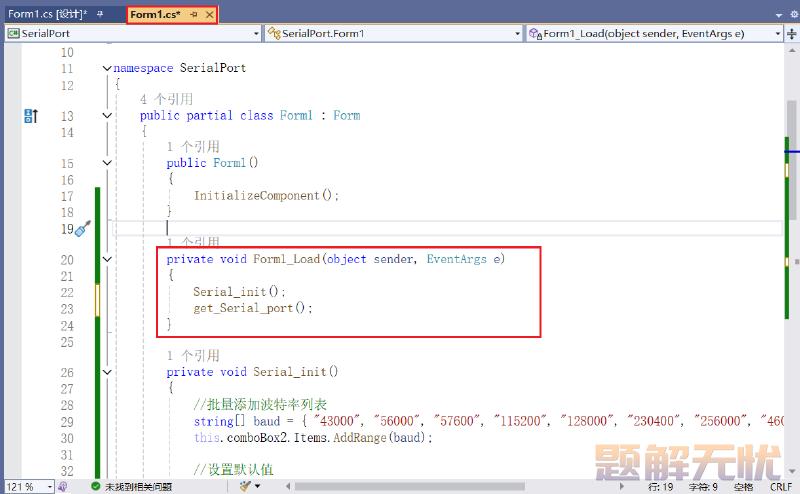Viewport: 800px width, 494px height.
Task: Click the 未找到相关问题 health indicator
Action: 132,487
